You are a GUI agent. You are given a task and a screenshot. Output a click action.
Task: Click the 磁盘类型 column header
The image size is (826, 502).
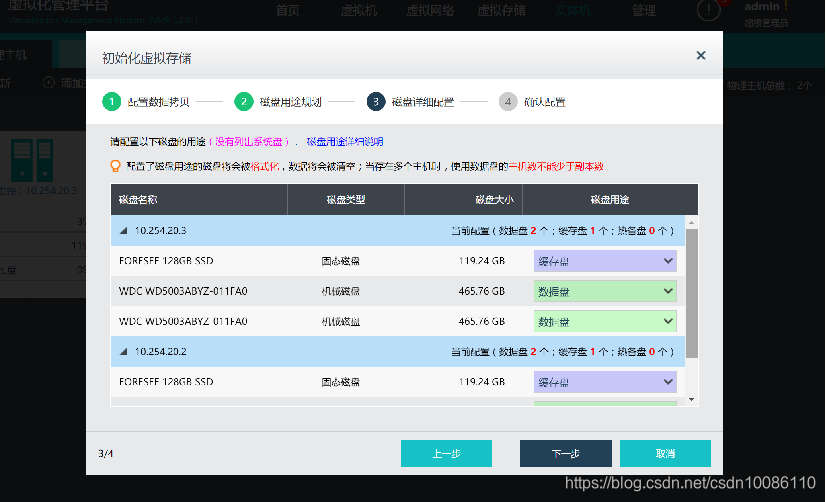click(x=346, y=200)
